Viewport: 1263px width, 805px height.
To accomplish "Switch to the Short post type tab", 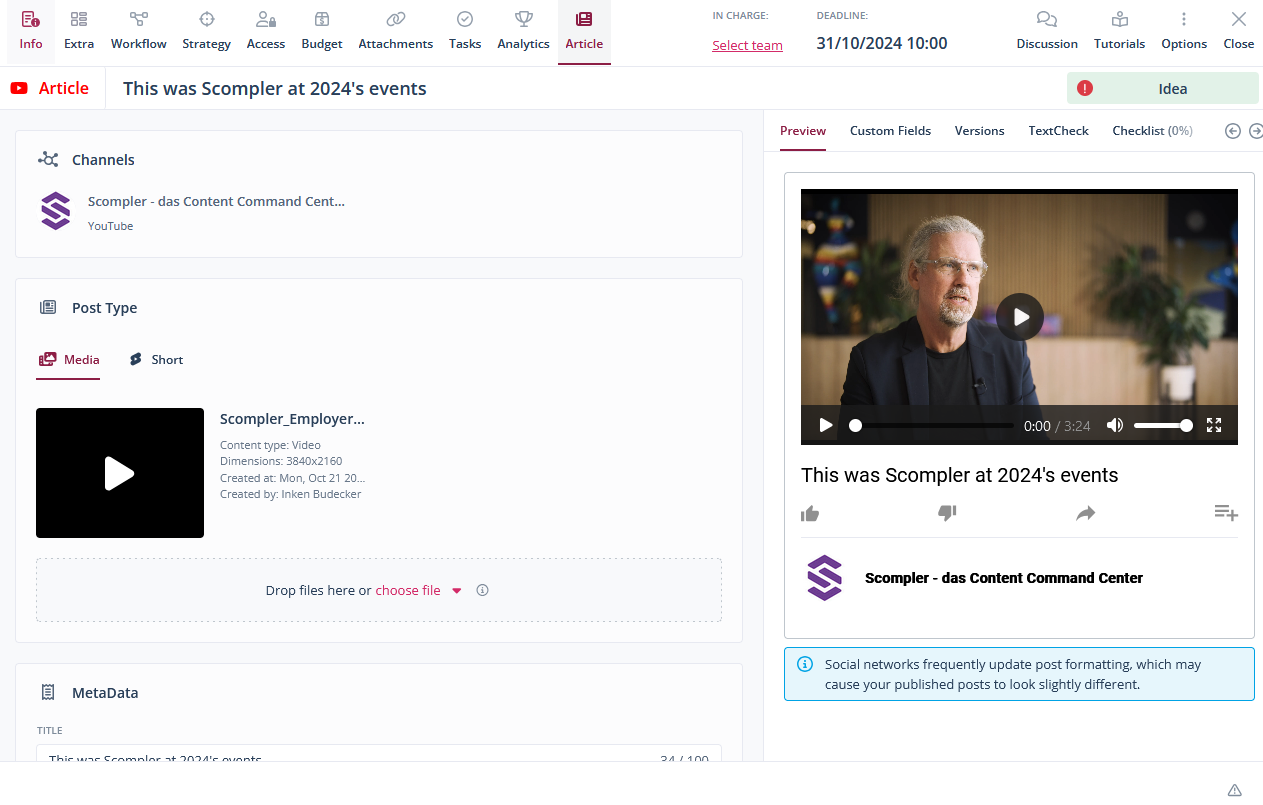I will click(x=156, y=360).
